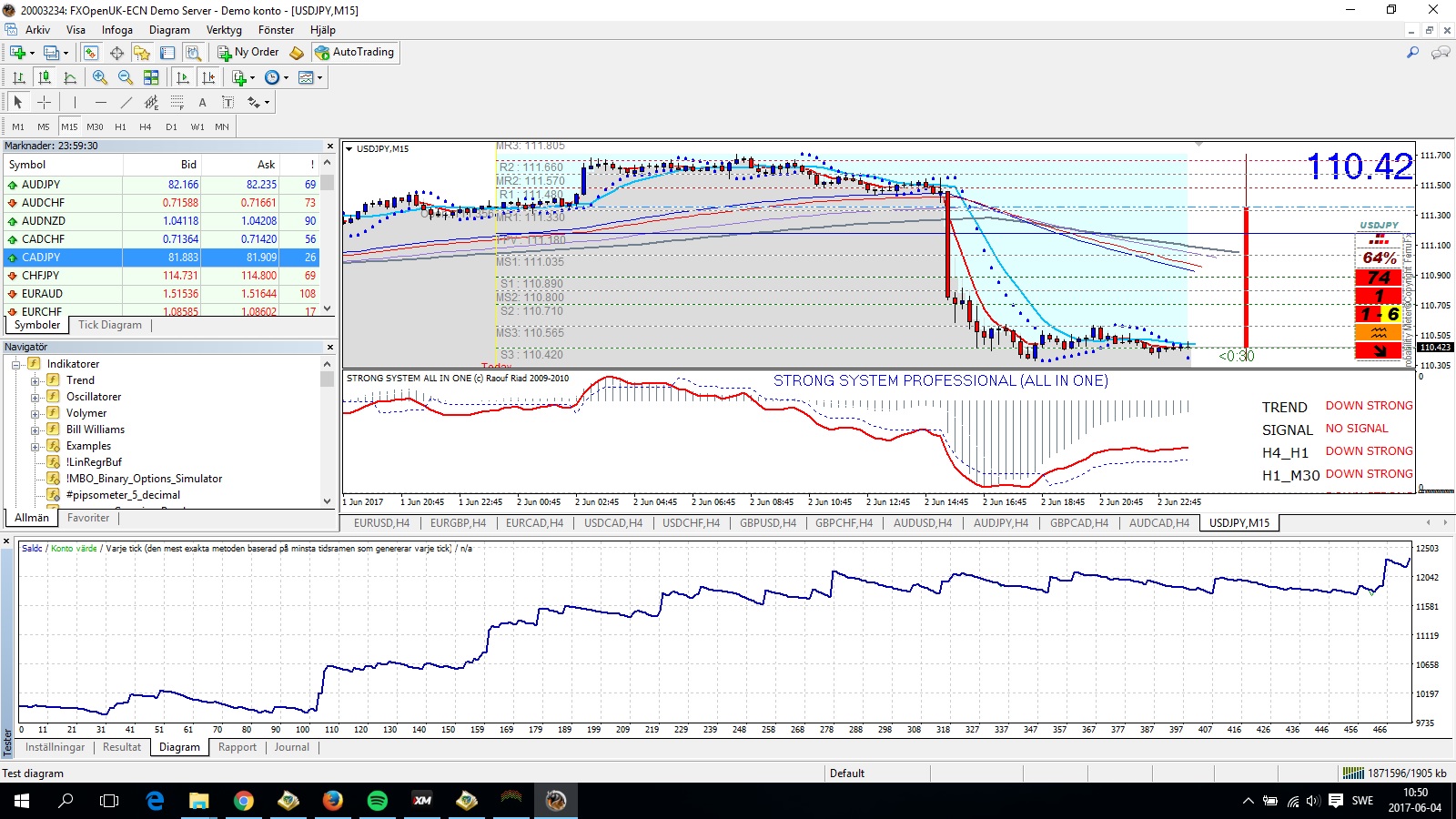Screen dimensions: 1456x819
Task: Click the Ny Order button
Action: (x=248, y=52)
